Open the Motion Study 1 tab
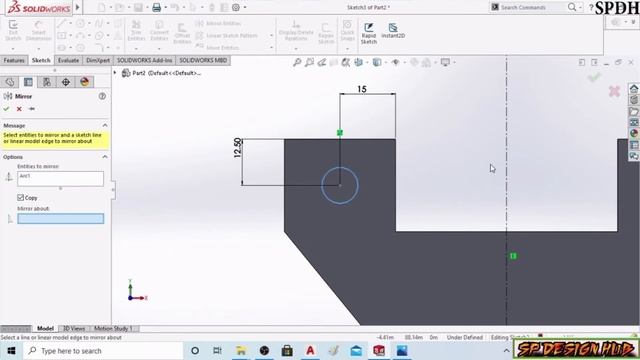 113,328
